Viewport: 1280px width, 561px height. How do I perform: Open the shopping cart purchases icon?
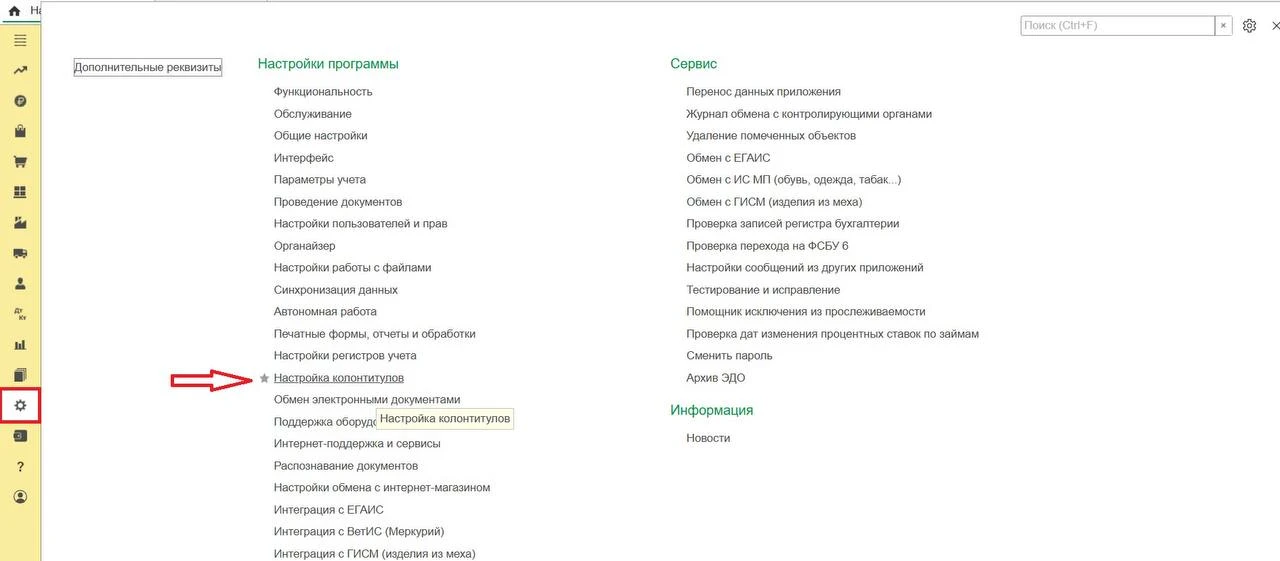coord(20,162)
